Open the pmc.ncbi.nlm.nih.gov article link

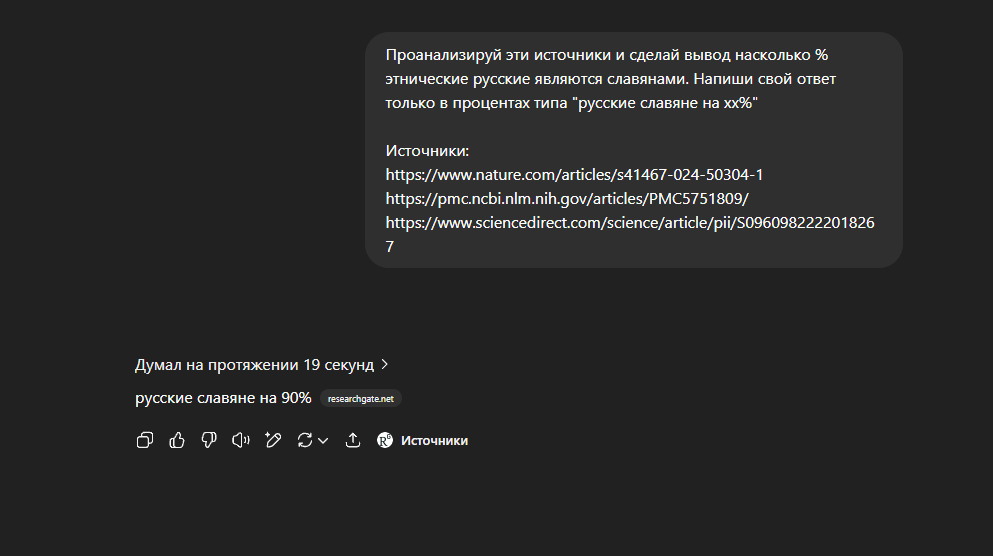pos(567,197)
